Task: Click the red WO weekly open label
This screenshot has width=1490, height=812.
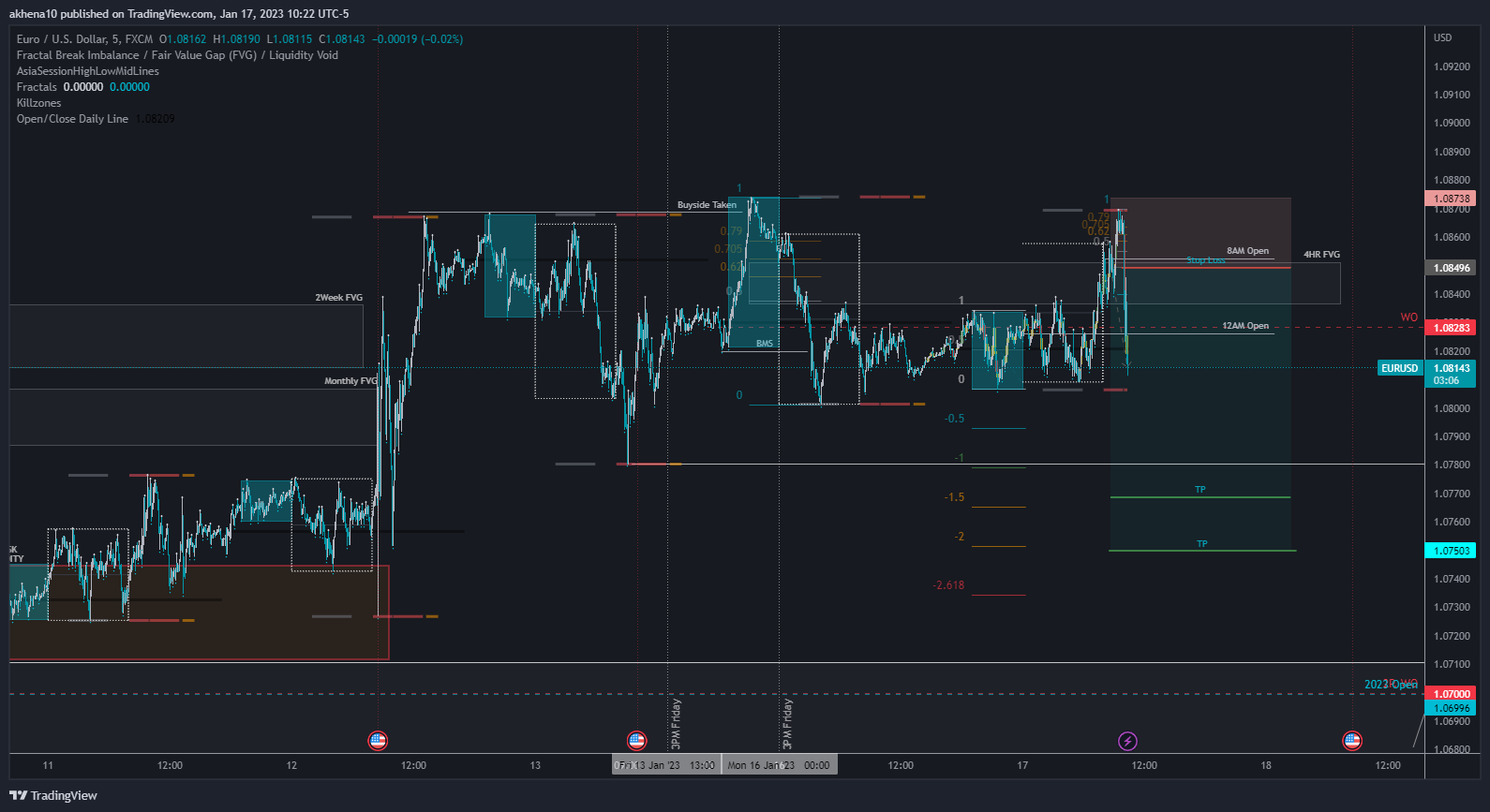Action: point(1408,317)
